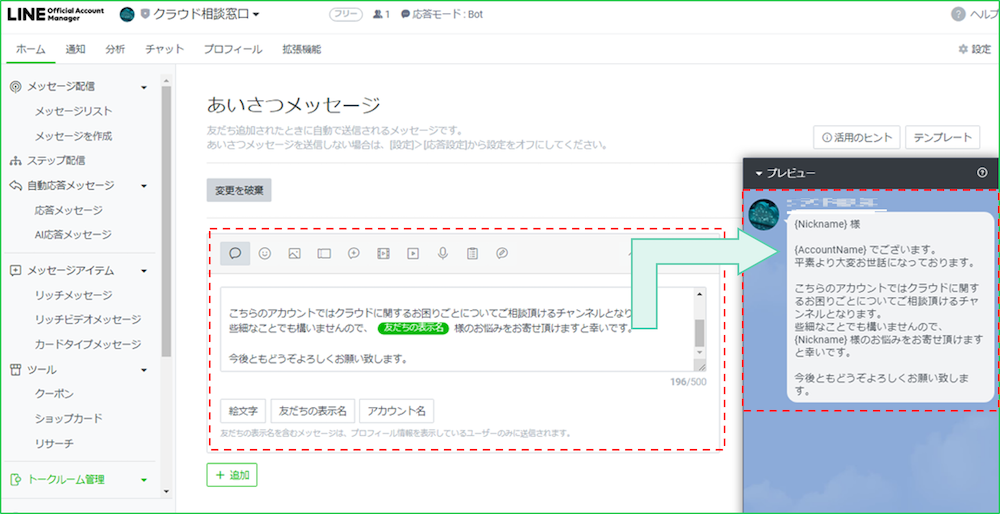Click the preview chat profile avatar
The height and width of the screenshot is (514, 1000).
click(763, 215)
